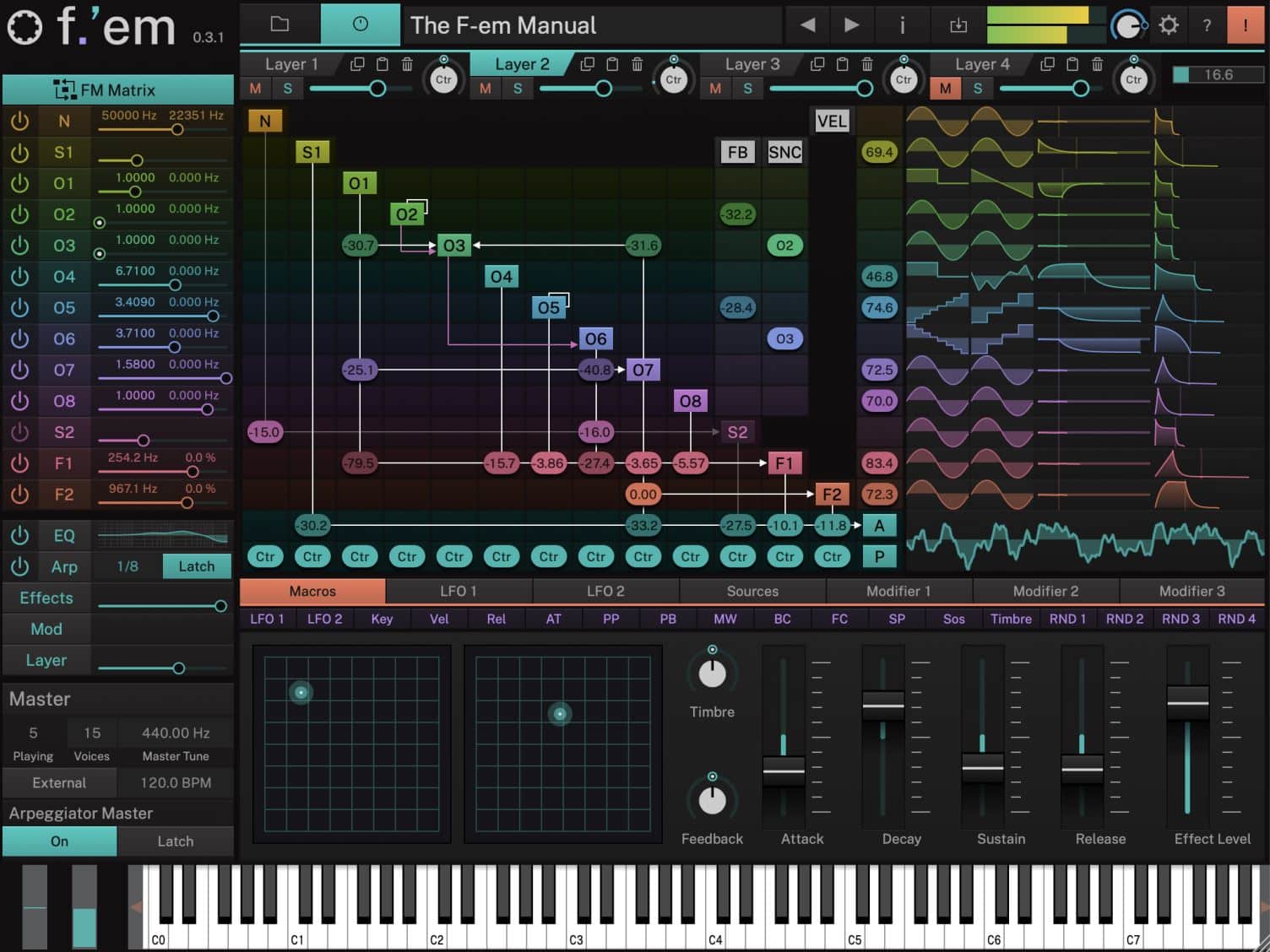Delete Layer 3 trash icon
This screenshot has width=1270, height=952.
click(x=867, y=64)
